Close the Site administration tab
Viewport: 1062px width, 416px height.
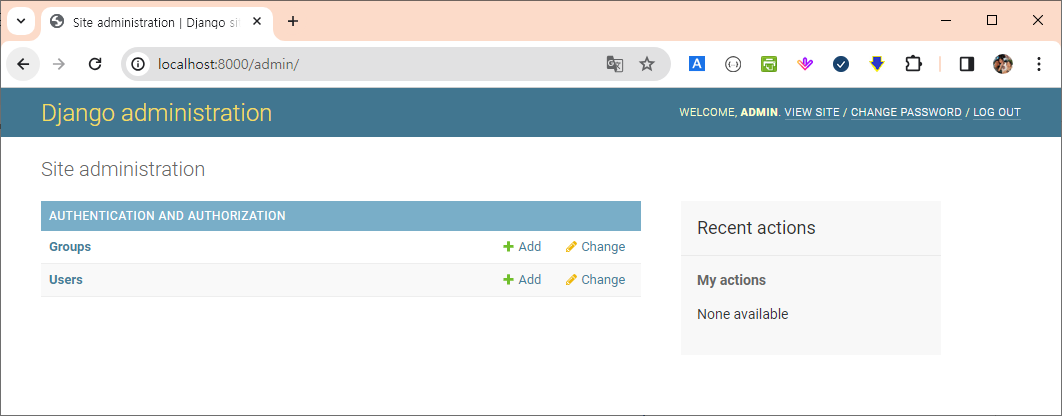[257, 21]
